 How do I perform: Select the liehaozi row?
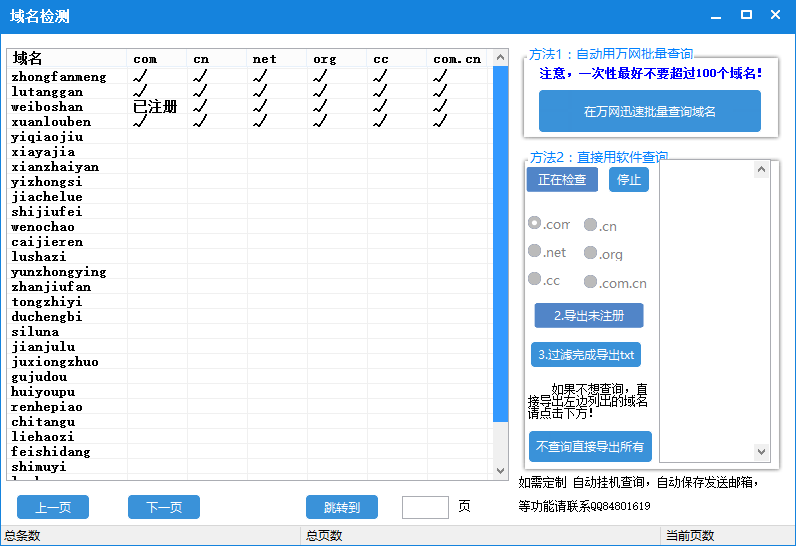coord(249,436)
